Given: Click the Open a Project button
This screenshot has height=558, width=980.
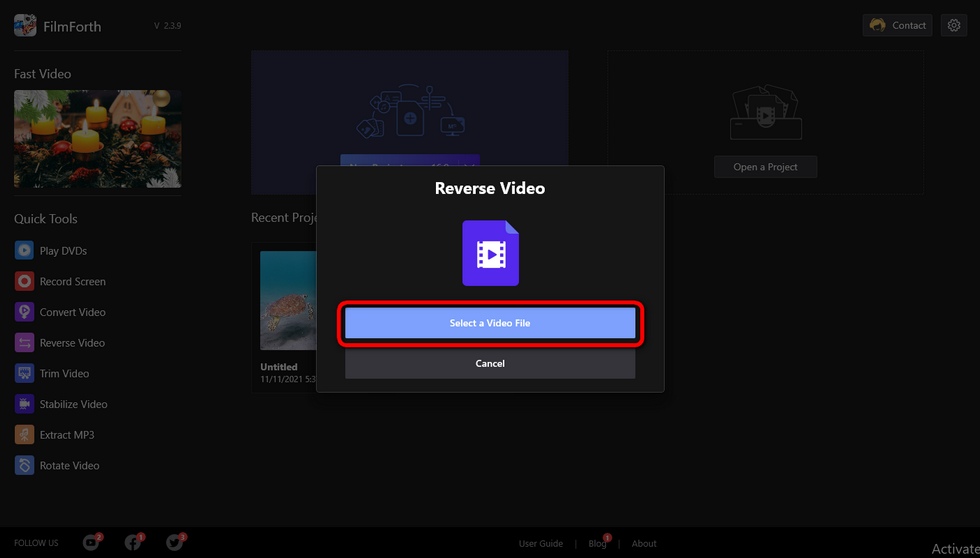Looking at the screenshot, I should 766,167.
